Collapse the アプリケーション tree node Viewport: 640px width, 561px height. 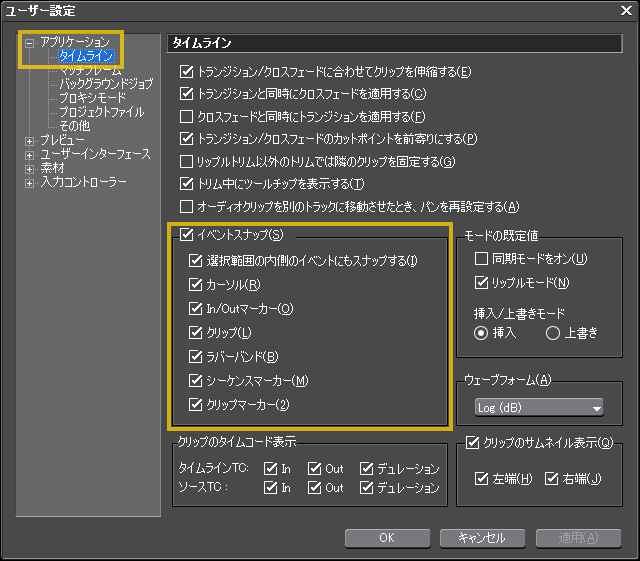pos(29,43)
